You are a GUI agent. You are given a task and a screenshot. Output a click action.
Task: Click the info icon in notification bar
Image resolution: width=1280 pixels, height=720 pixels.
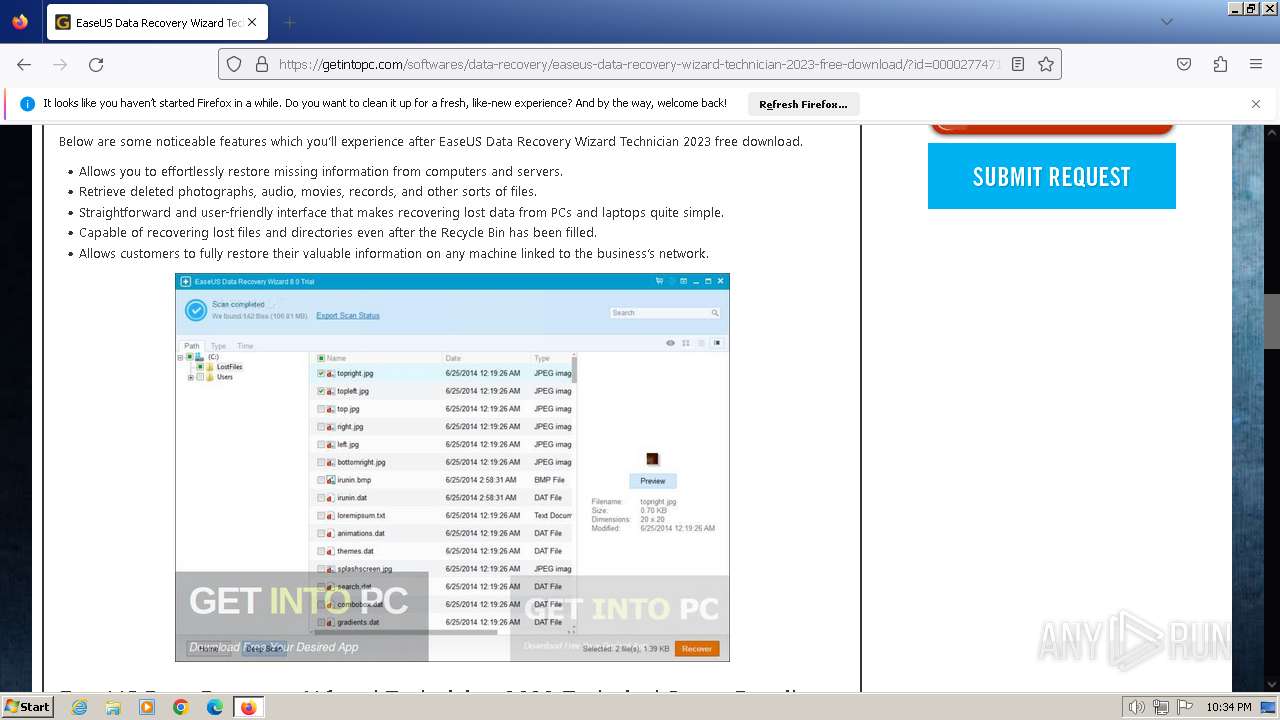(27, 103)
